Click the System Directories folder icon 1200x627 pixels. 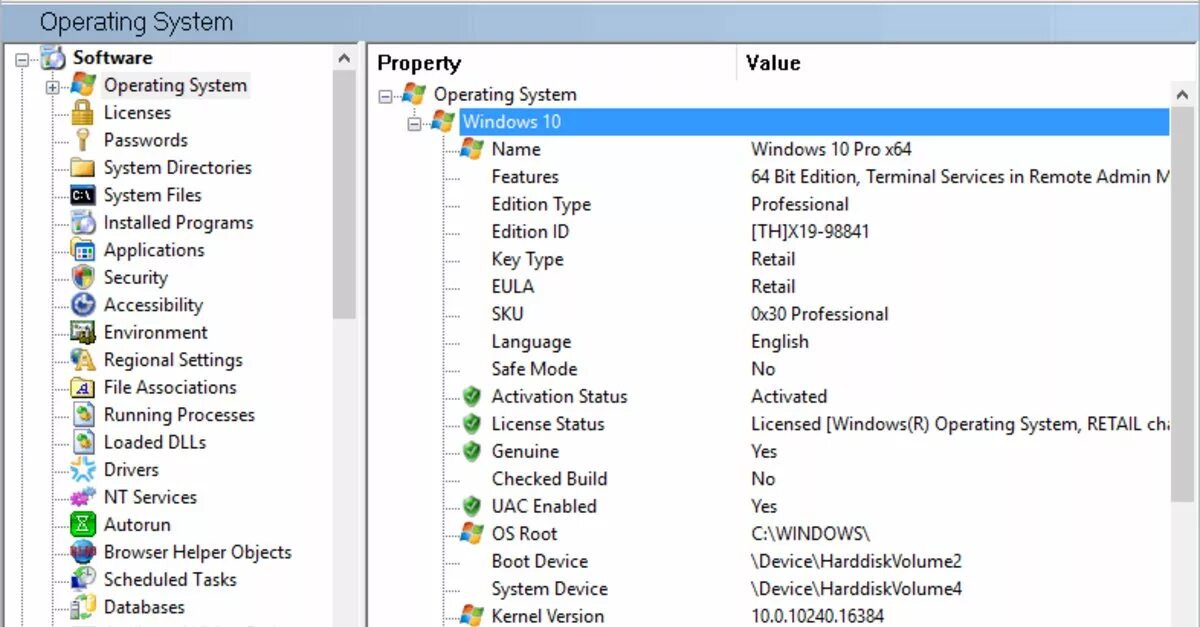pyautogui.click(x=84, y=168)
